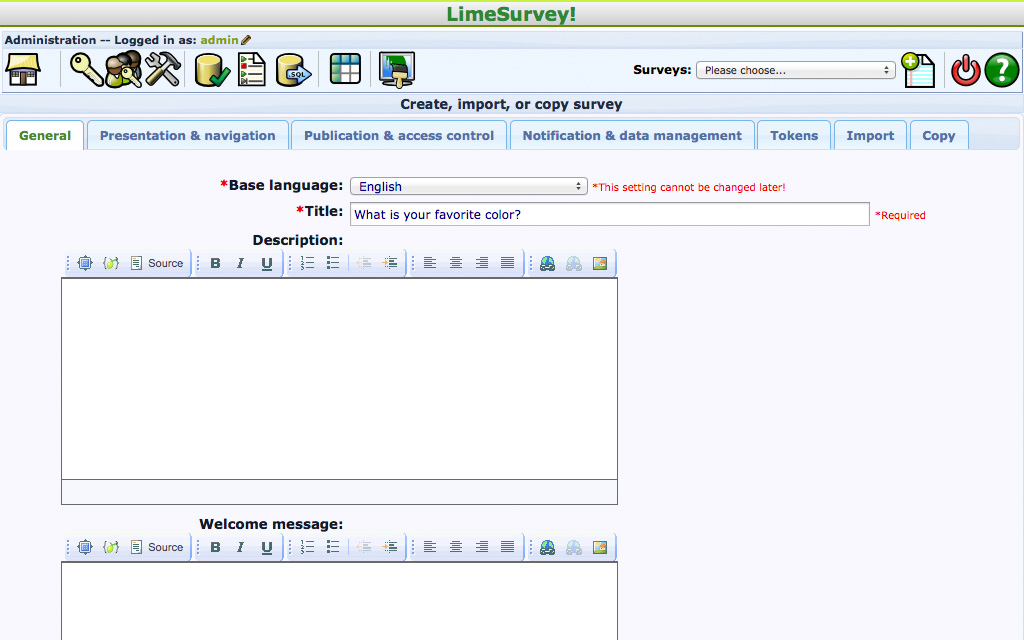Open the Import tab

[871, 135]
